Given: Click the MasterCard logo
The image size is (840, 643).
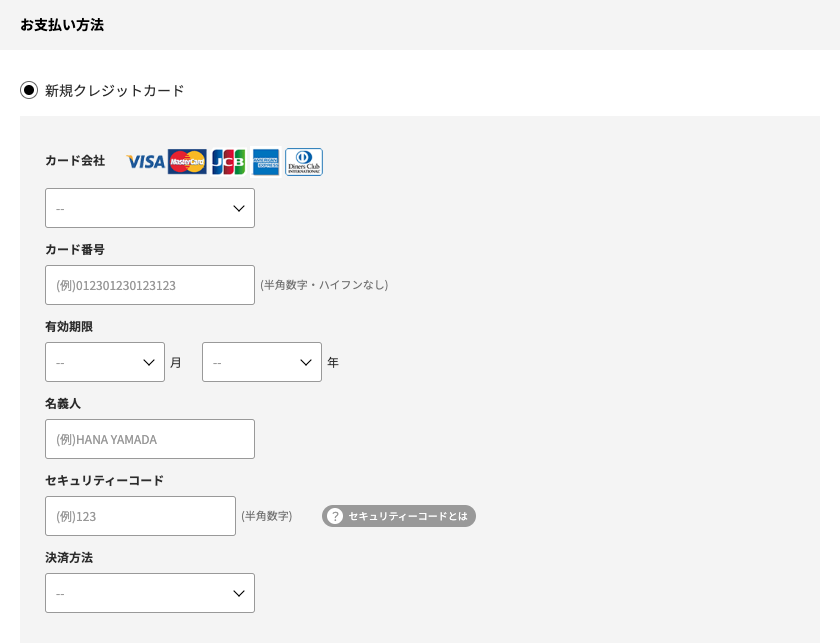Looking at the screenshot, I should (x=187, y=162).
